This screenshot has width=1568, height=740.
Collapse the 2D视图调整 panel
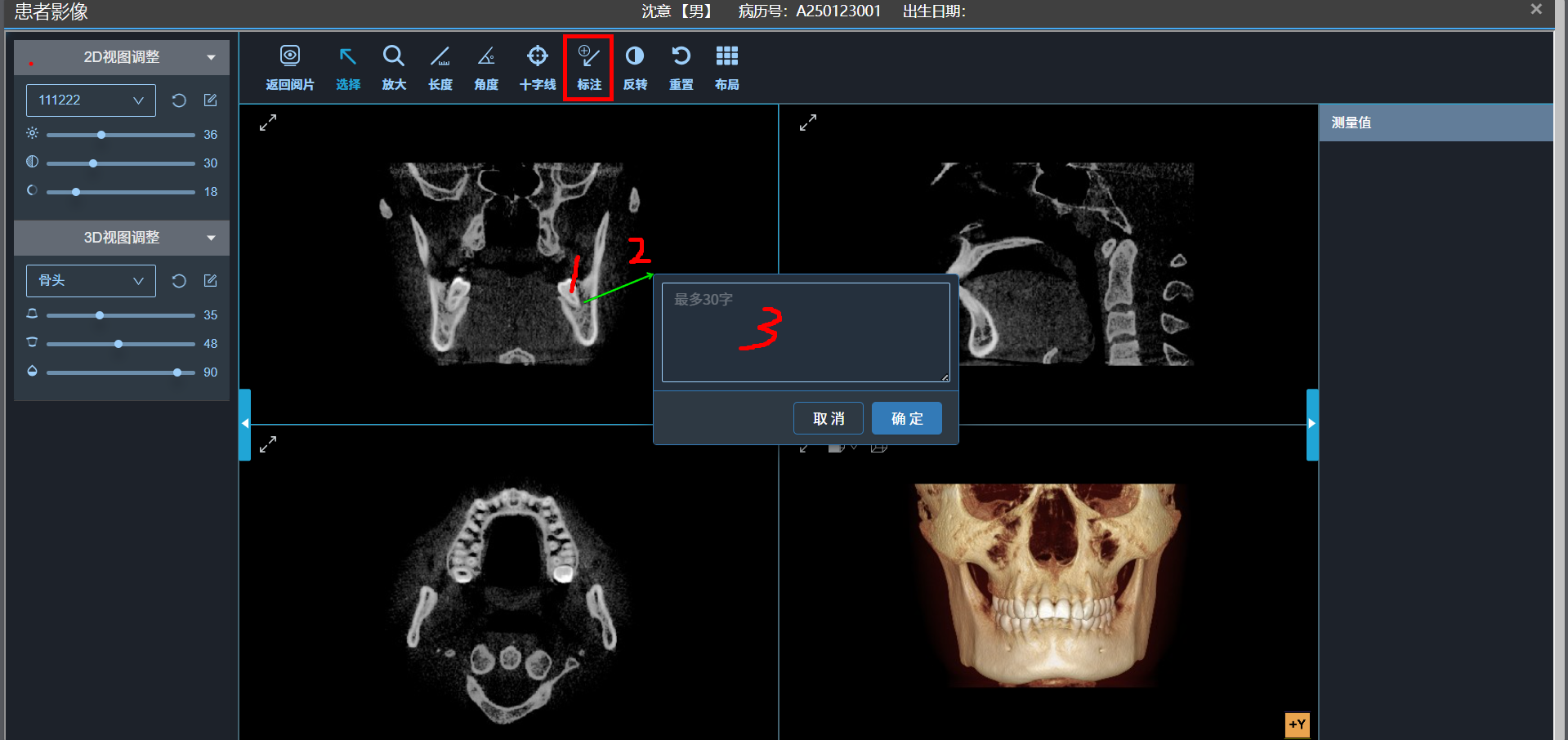212,56
